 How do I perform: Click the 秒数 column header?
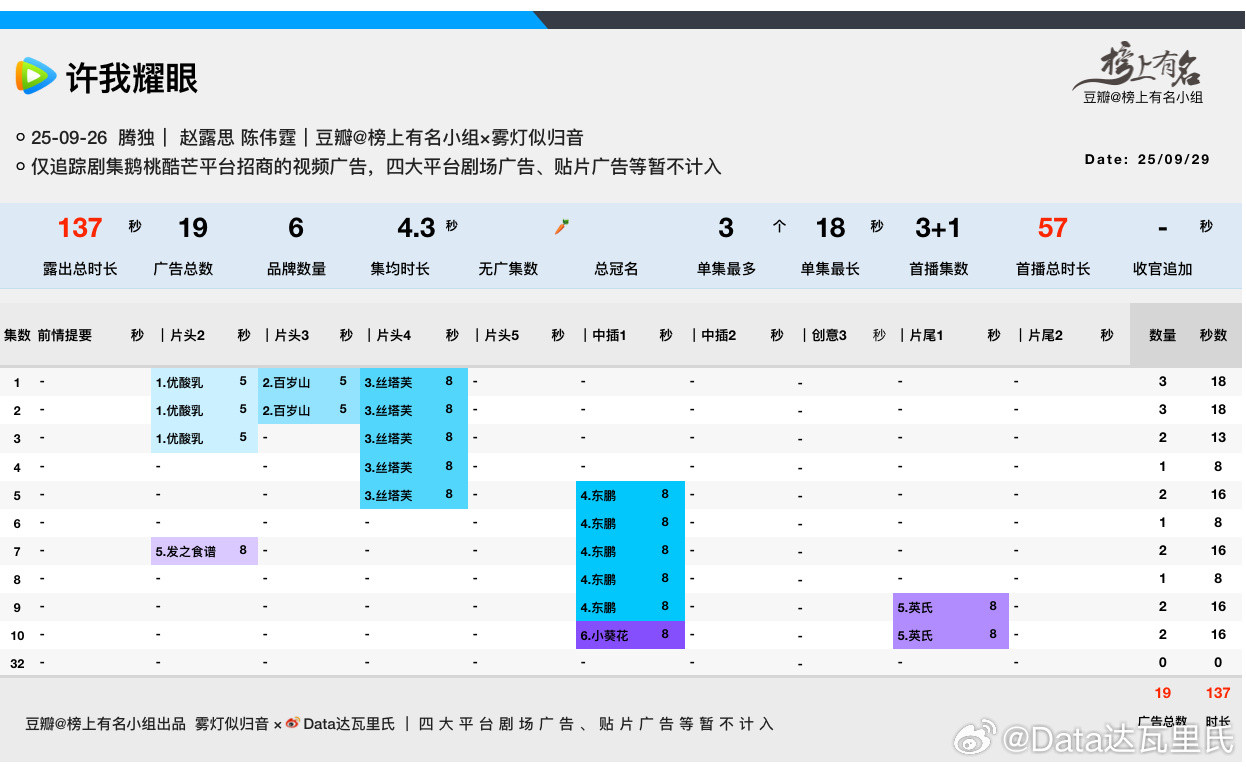point(1213,335)
